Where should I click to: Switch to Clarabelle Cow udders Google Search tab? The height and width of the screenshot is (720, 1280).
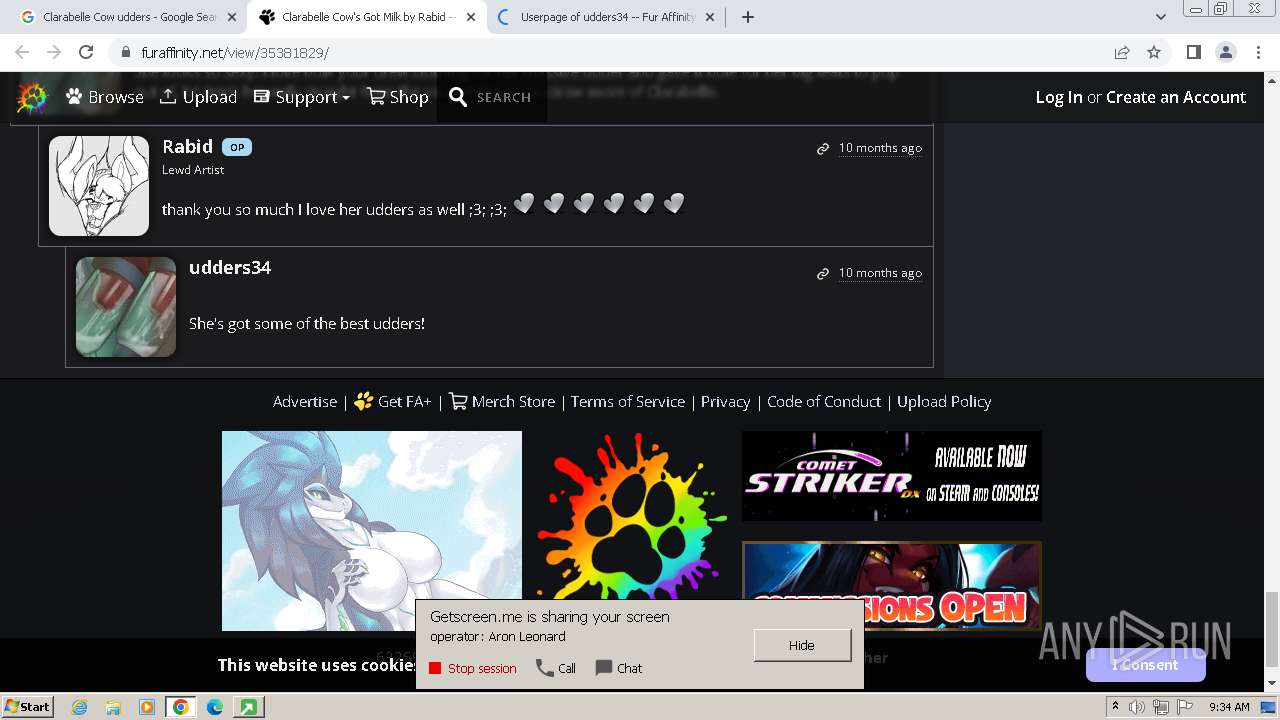(x=129, y=17)
